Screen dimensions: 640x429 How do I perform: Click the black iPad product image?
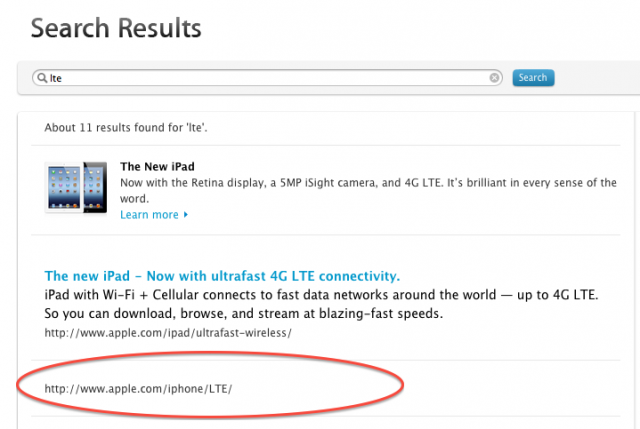pos(97,187)
